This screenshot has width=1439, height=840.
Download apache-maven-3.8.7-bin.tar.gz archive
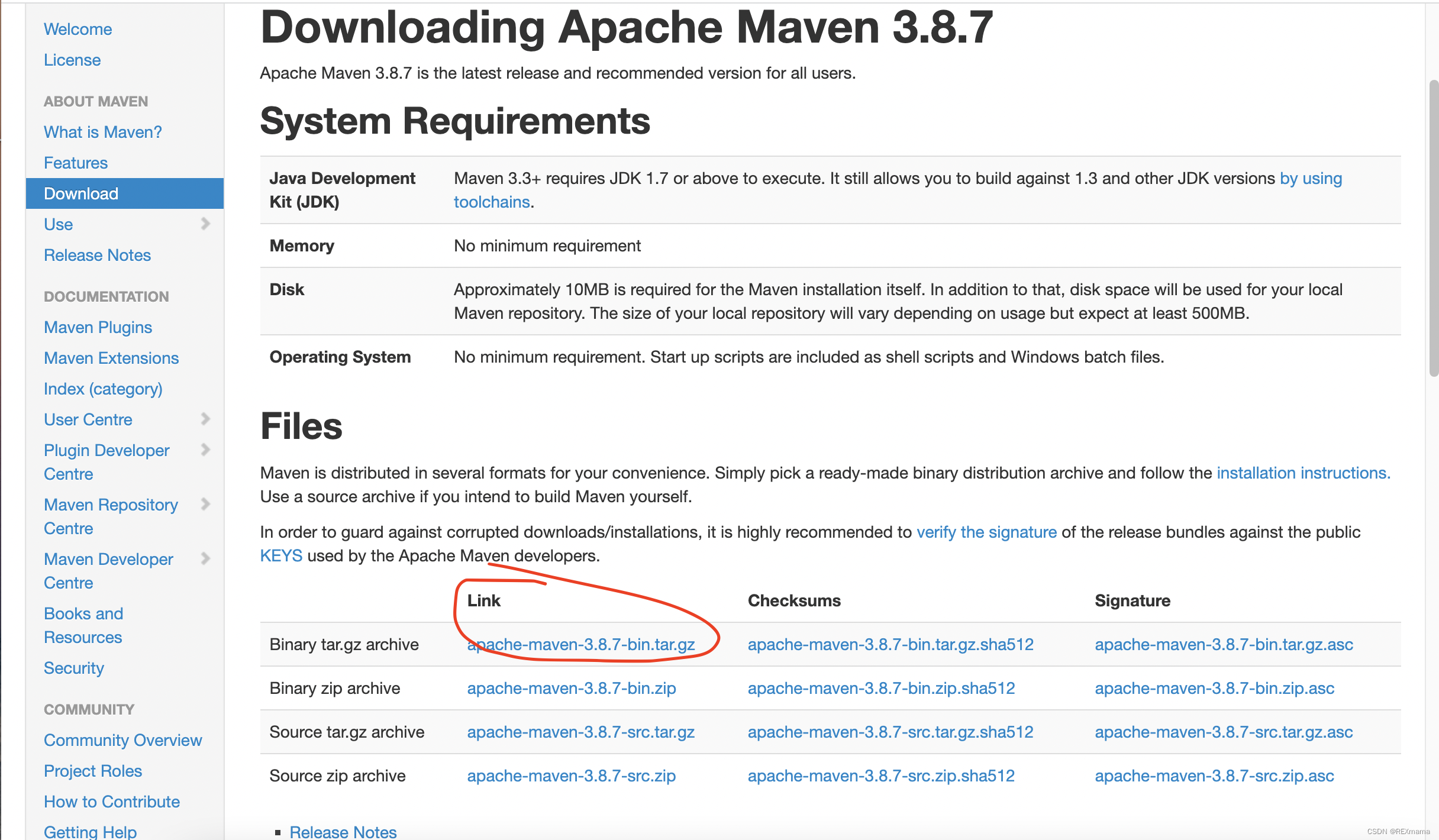point(580,645)
